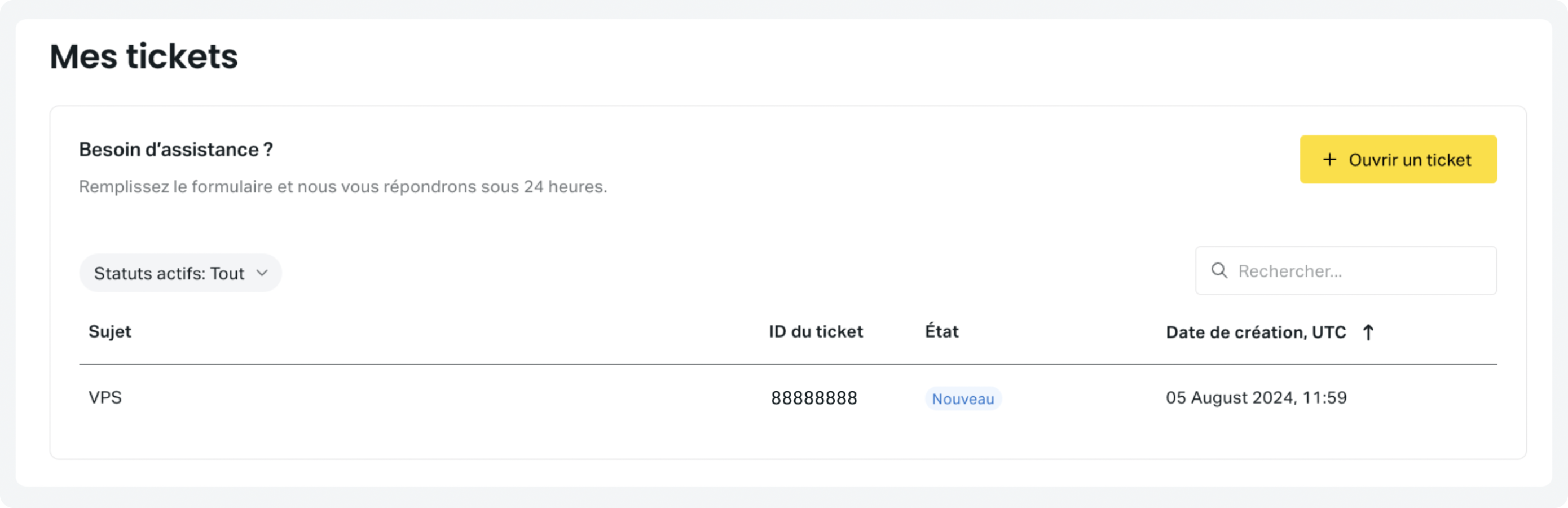
Task: Open the VPS ticket subject
Action: coord(105,397)
